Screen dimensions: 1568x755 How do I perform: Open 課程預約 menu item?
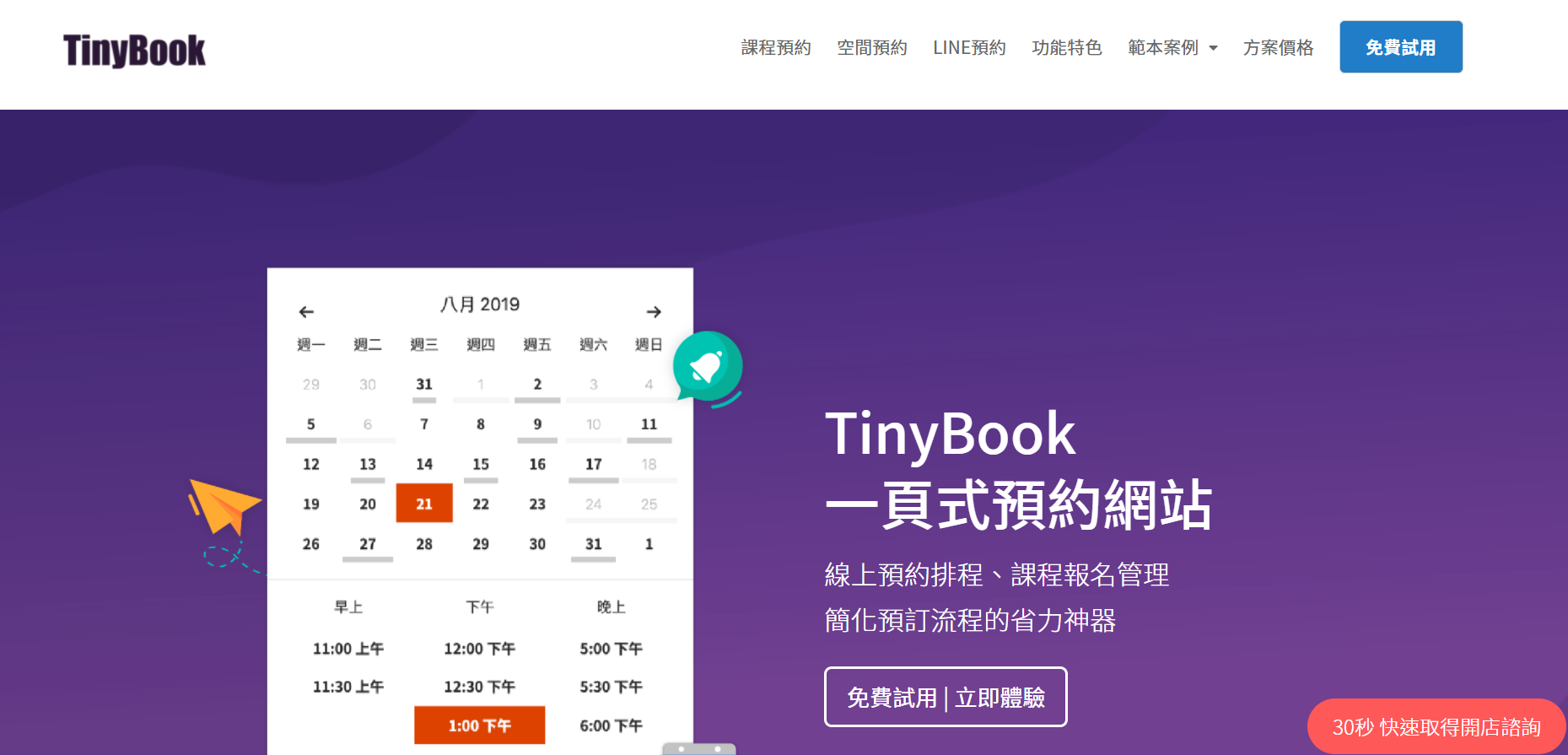pyautogui.click(x=776, y=48)
